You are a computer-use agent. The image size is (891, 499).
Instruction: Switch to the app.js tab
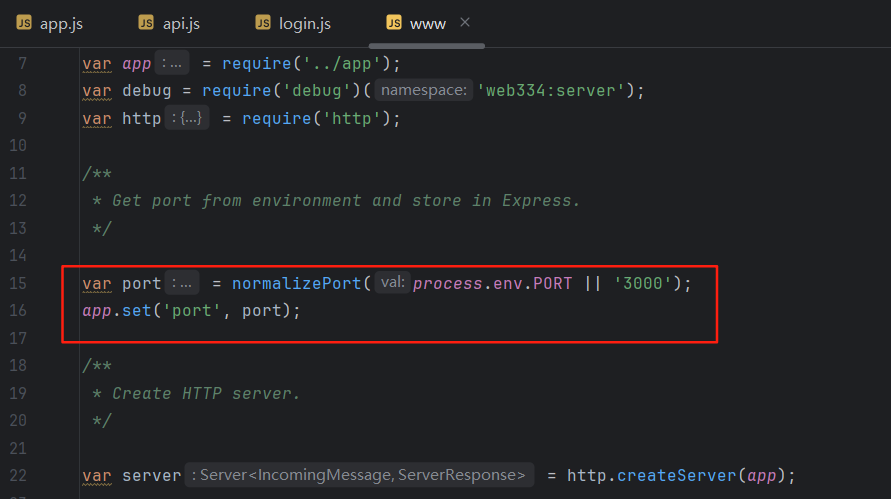tap(50, 24)
